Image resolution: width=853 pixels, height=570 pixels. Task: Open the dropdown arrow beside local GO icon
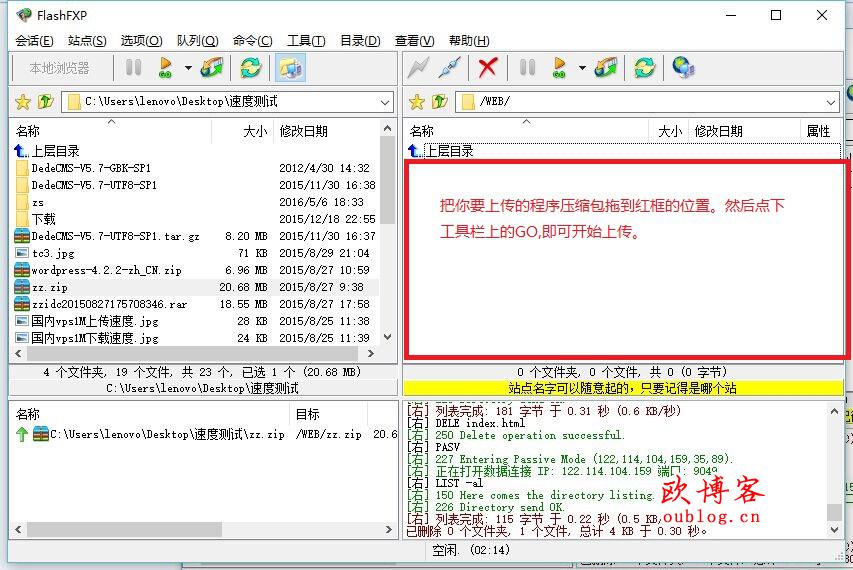point(188,68)
